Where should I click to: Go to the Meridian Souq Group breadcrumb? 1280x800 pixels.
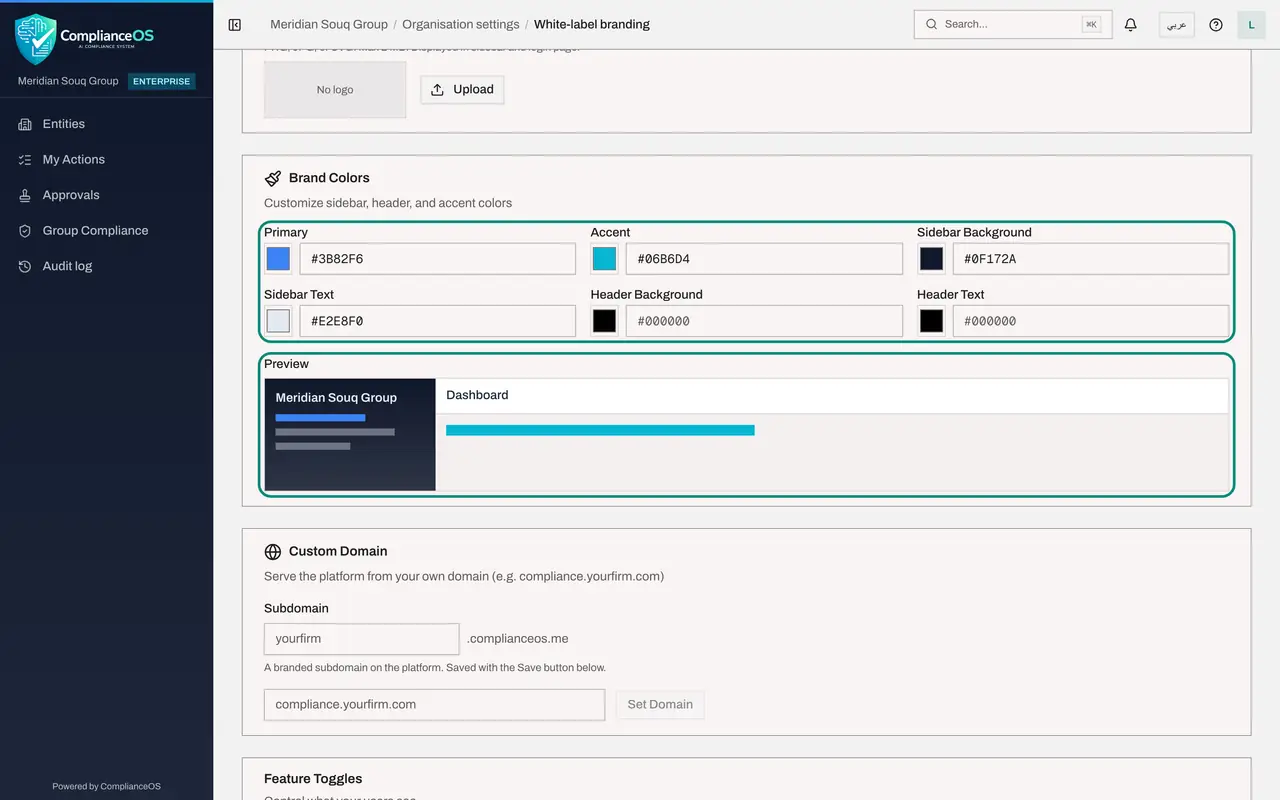[x=329, y=24]
